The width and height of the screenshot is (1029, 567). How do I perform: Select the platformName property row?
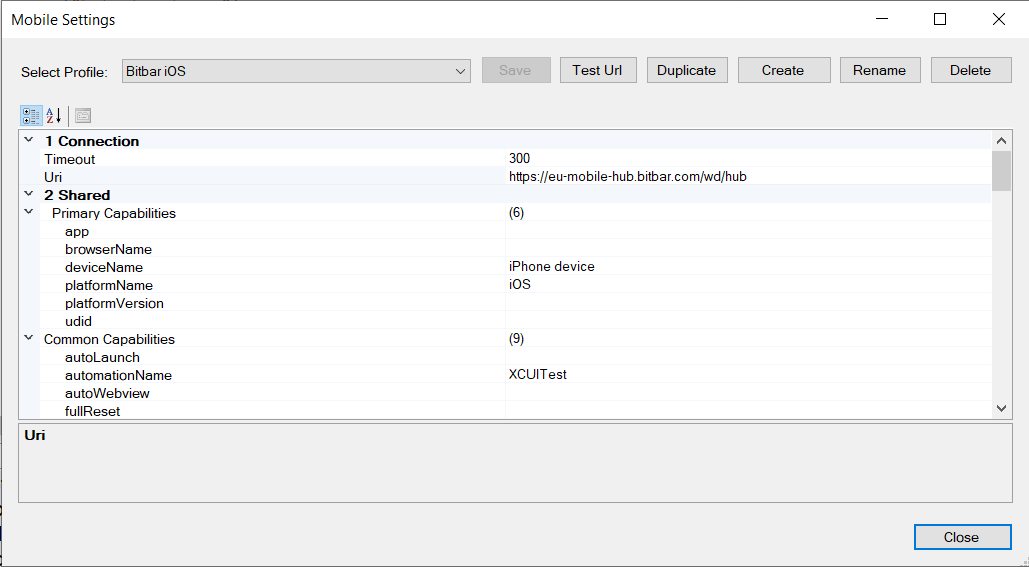pyautogui.click(x=109, y=285)
